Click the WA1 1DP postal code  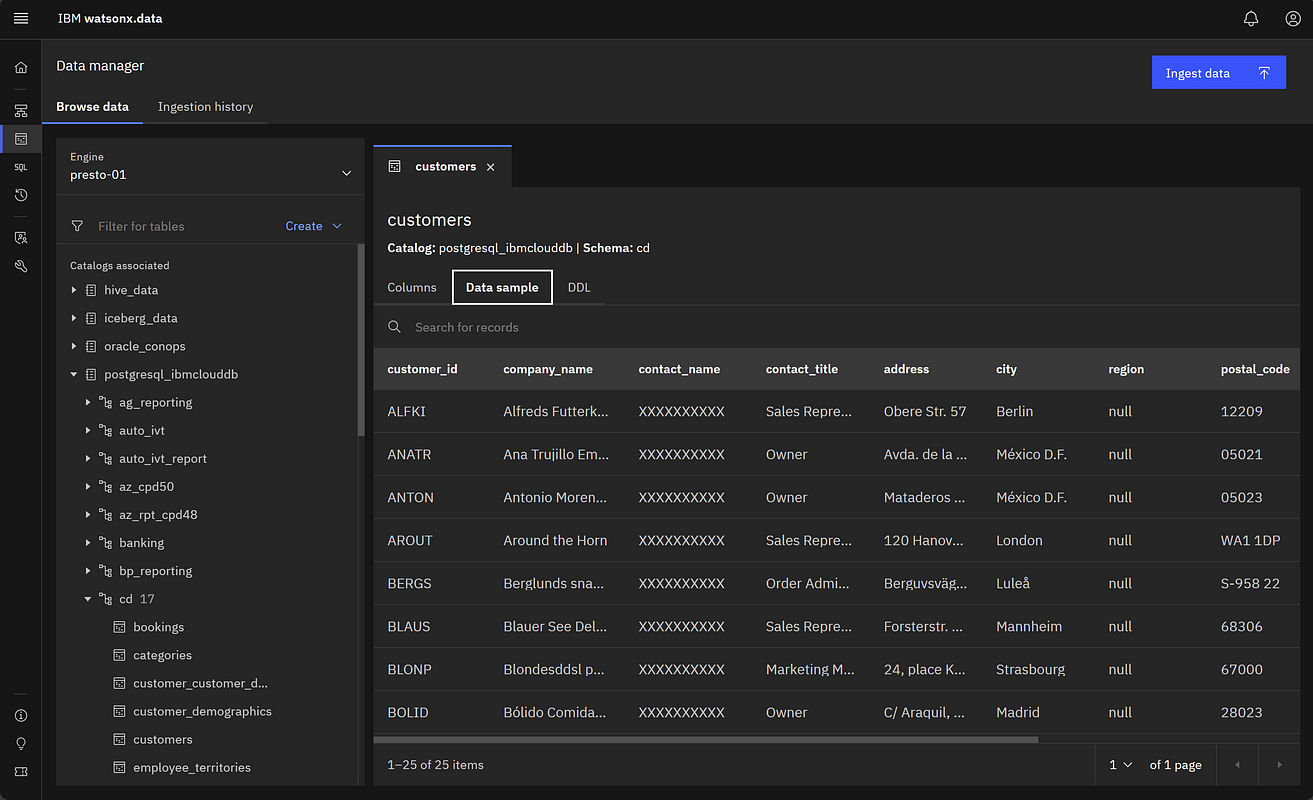1251,540
